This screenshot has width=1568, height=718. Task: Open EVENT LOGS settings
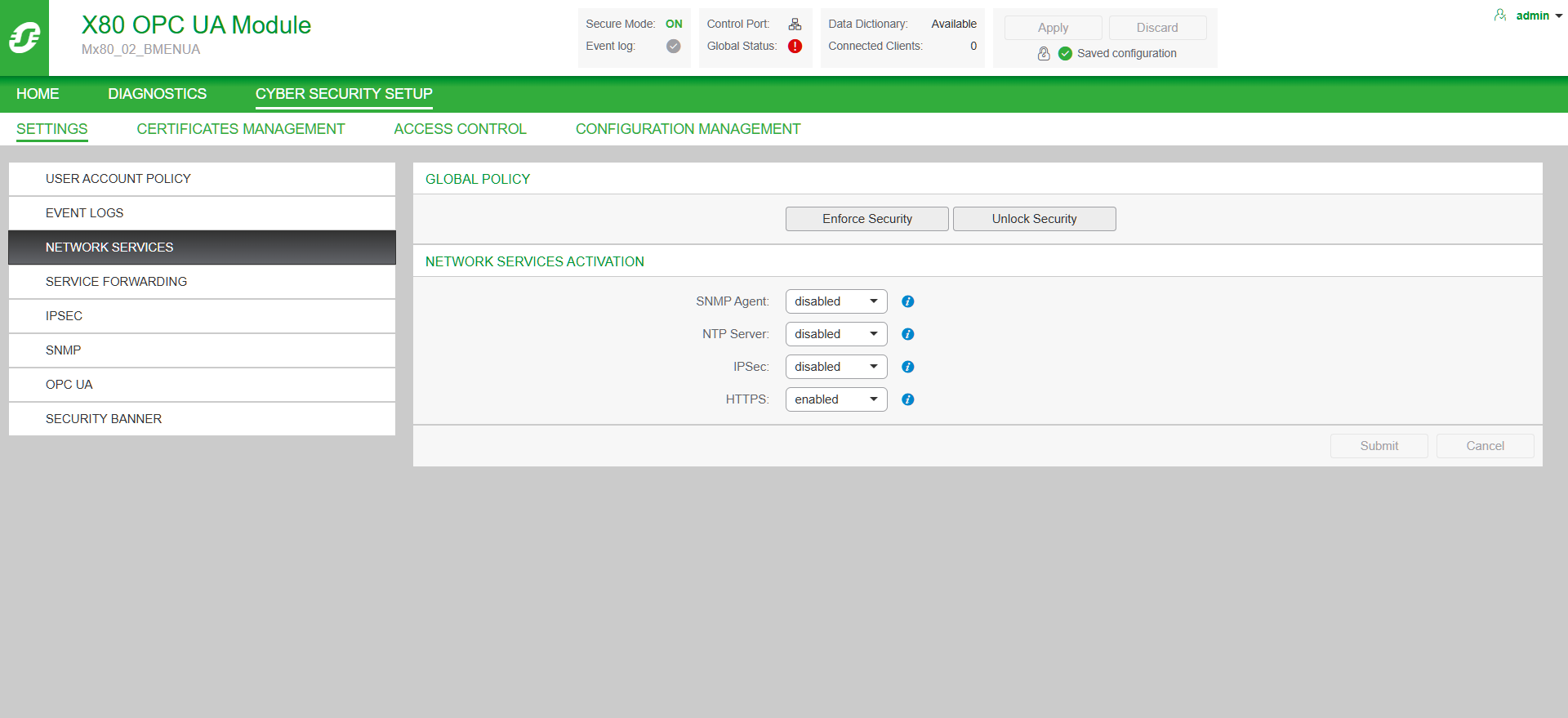tap(202, 213)
